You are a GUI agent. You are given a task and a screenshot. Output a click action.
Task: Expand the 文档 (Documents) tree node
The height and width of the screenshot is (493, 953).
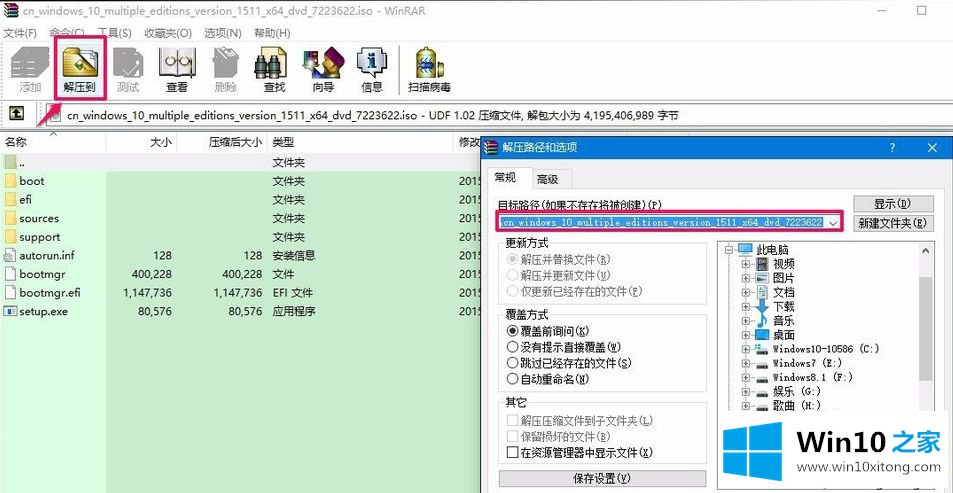(746, 292)
